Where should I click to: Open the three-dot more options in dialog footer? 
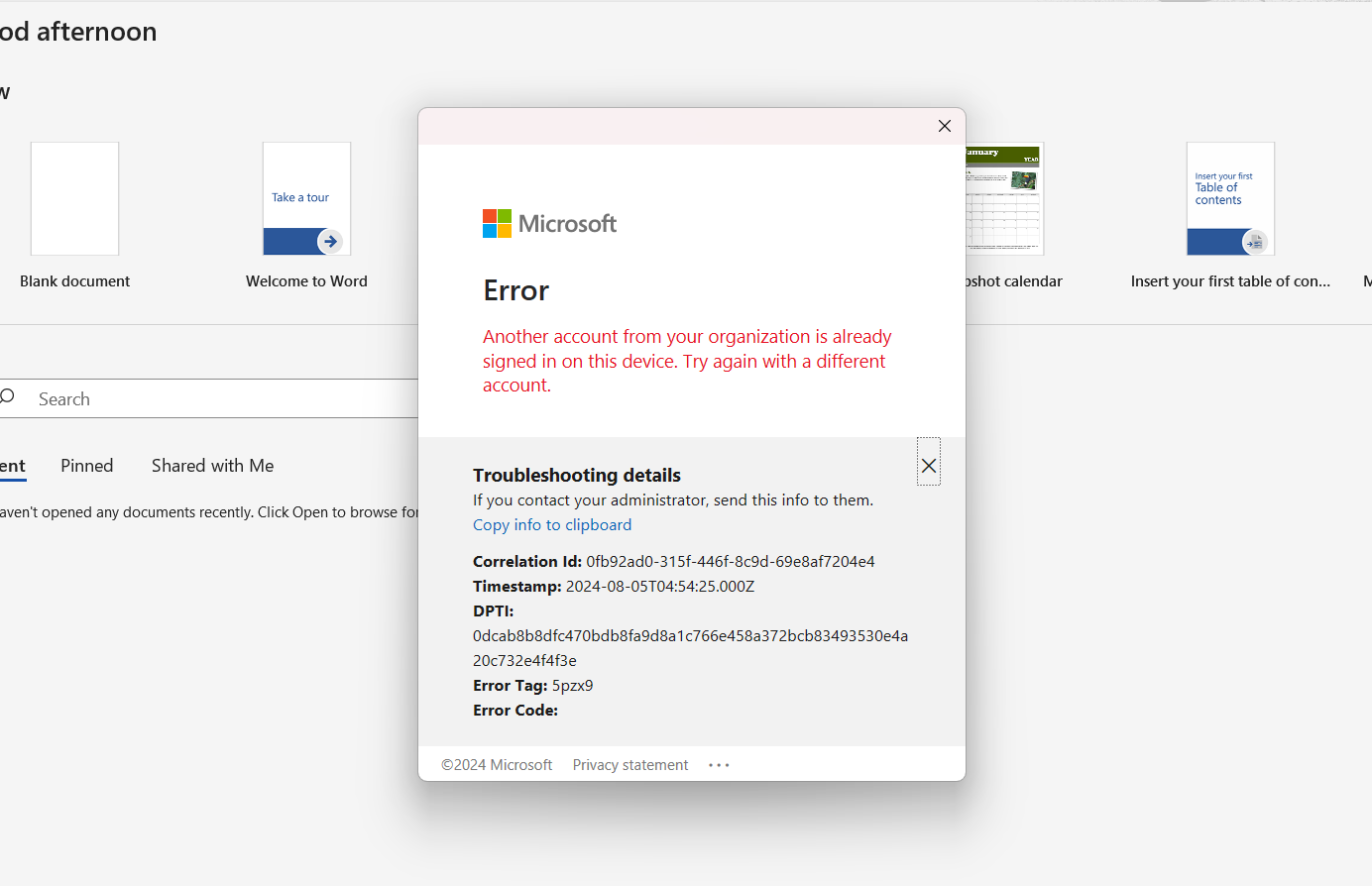click(719, 765)
